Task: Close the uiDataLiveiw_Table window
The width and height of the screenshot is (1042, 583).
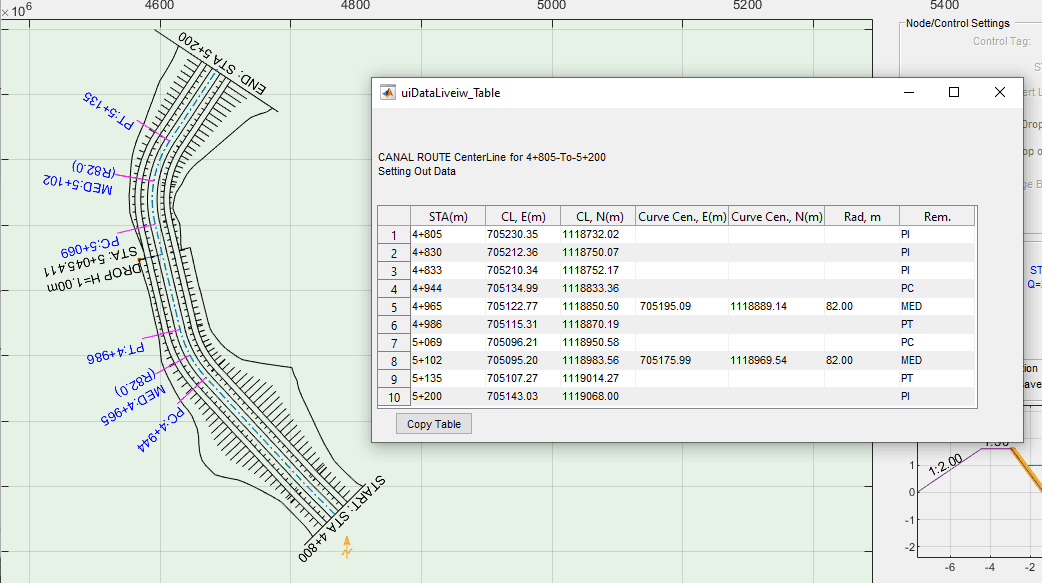Action: click(x=999, y=92)
